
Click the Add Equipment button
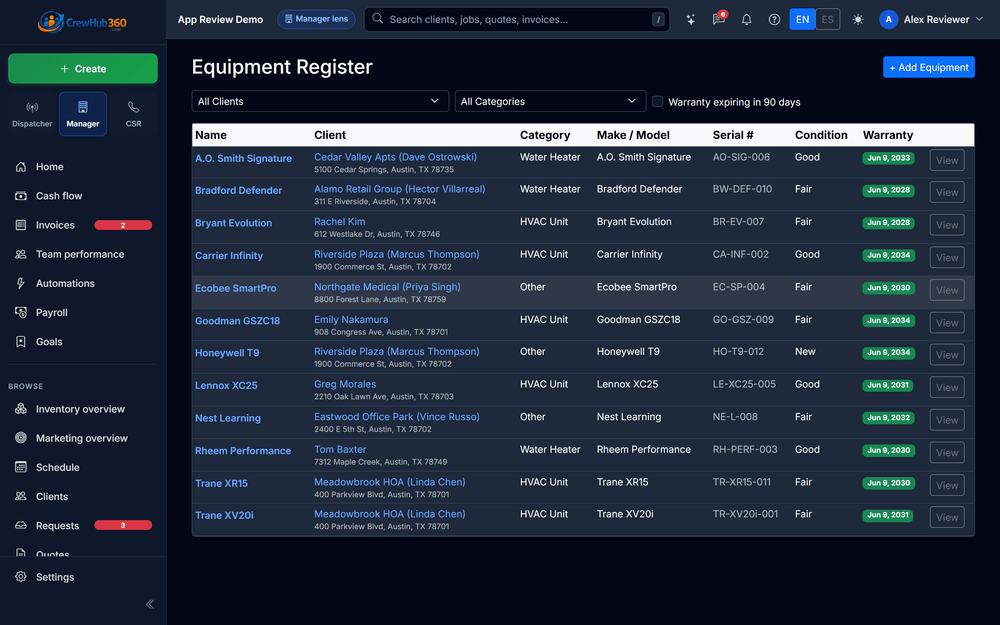pos(929,68)
